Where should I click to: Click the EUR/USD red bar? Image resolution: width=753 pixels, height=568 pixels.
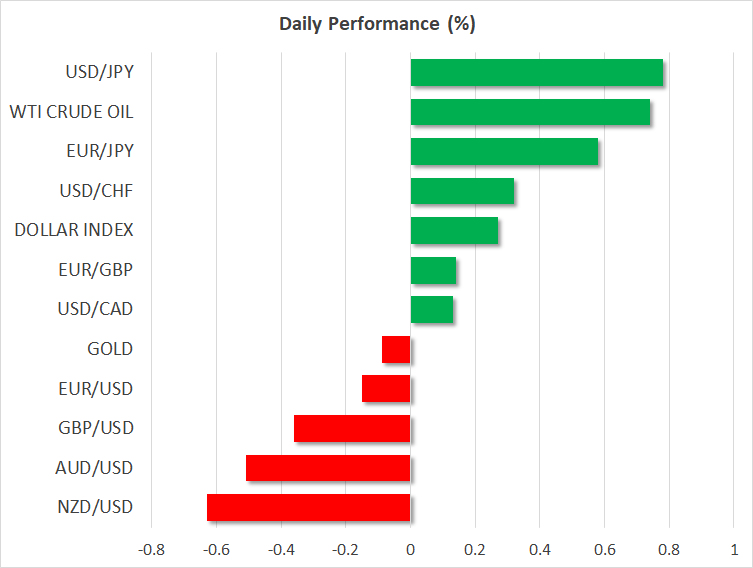(x=386, y=388)
